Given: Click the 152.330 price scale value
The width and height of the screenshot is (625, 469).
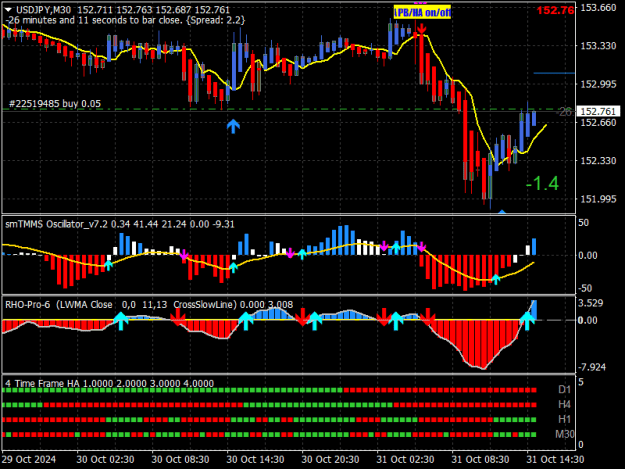Looking at the screenshot, I should click(x=598, y=161).
